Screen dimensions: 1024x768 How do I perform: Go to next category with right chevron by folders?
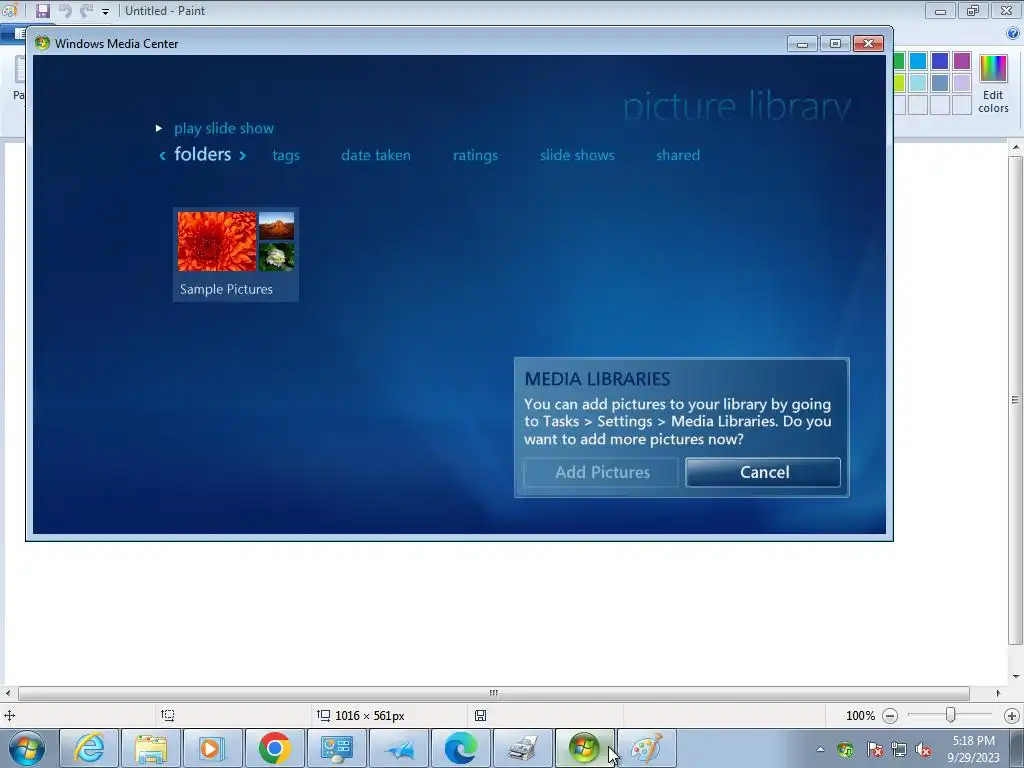[x=242, y=155]
